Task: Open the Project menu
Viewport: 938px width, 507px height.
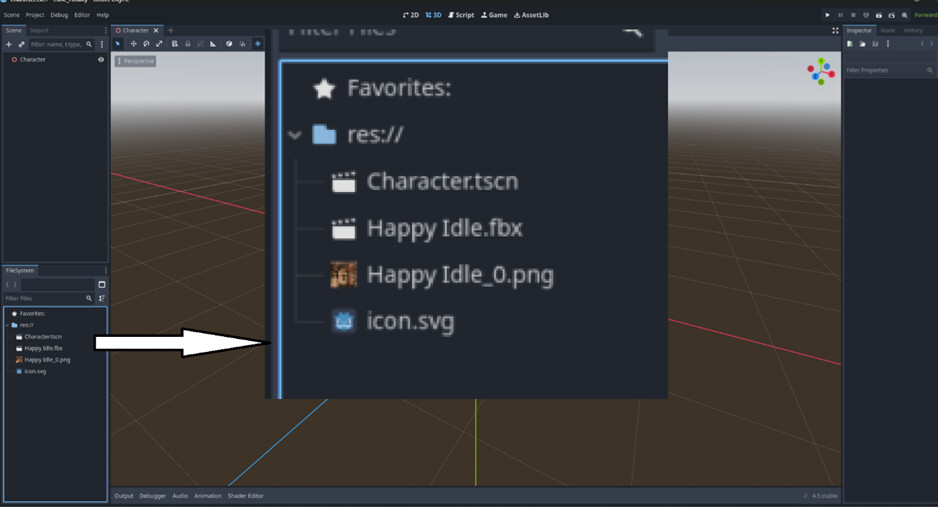Action: 35,15
